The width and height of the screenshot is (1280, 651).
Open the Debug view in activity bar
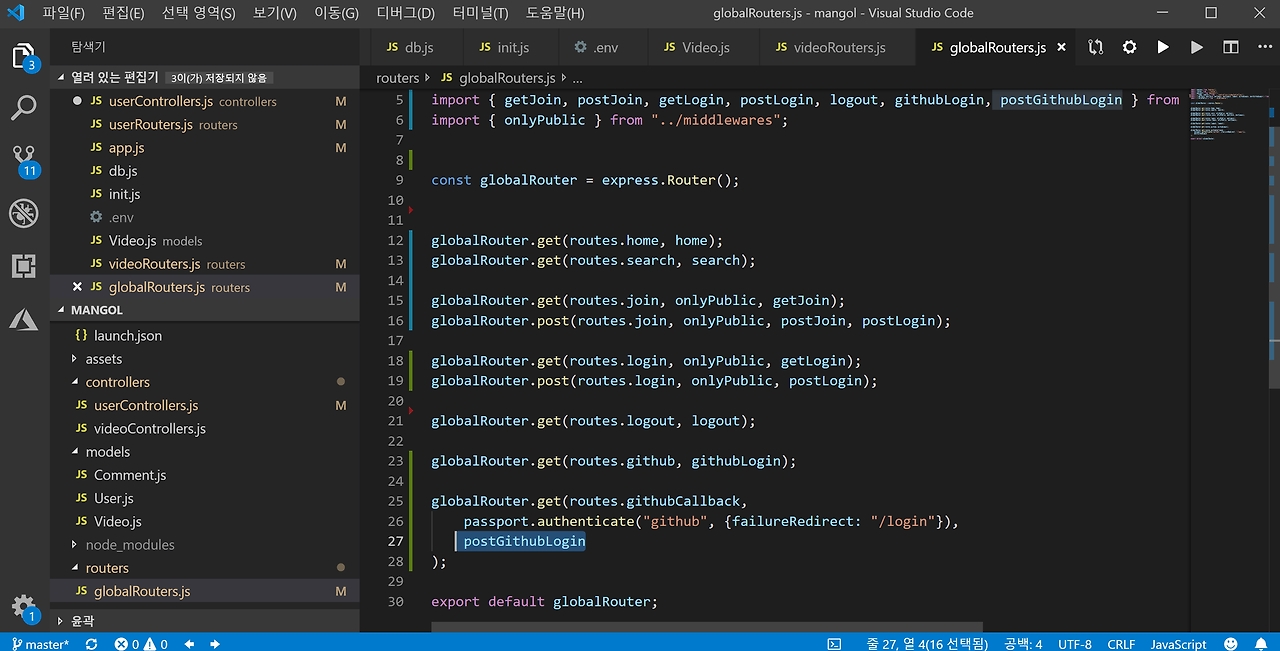point(23,213)
